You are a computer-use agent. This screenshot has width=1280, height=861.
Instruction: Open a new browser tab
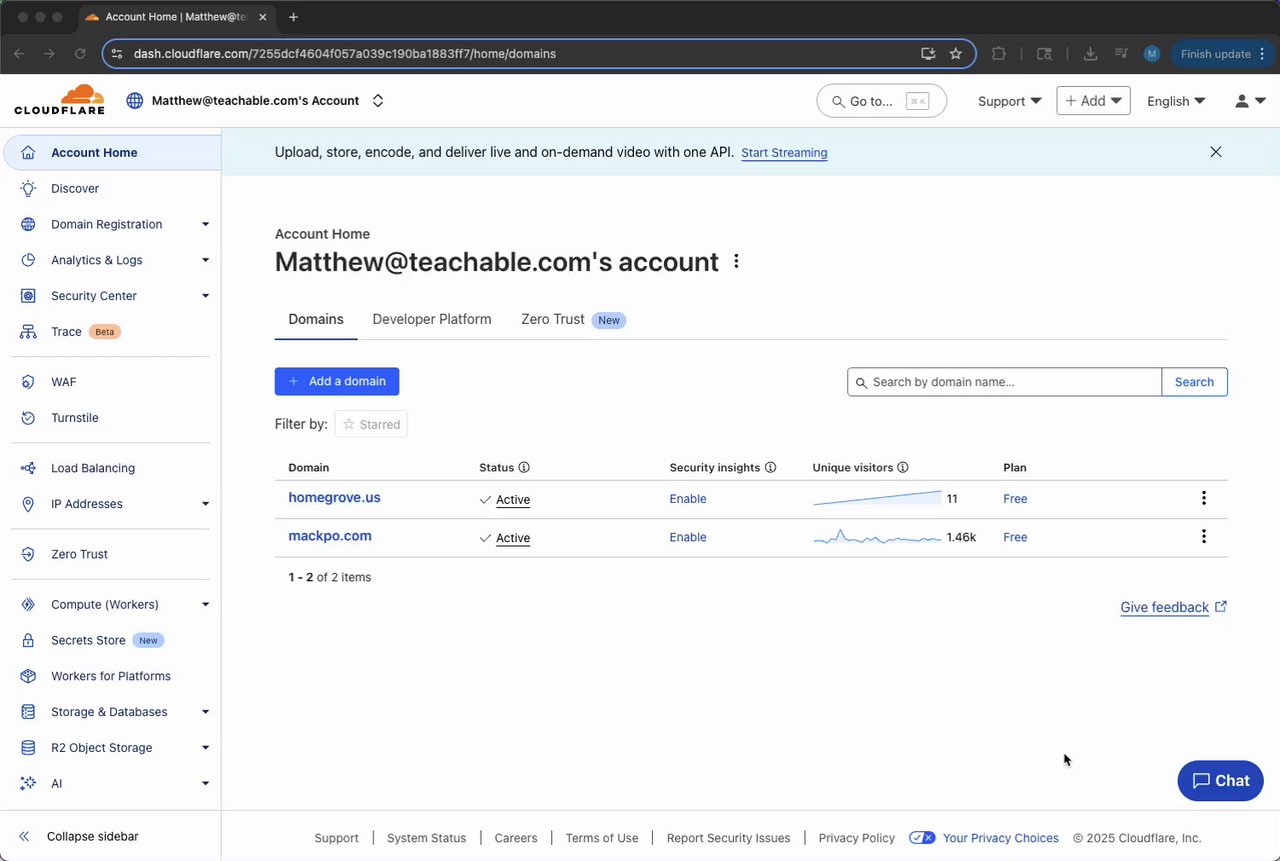[293, 17]
